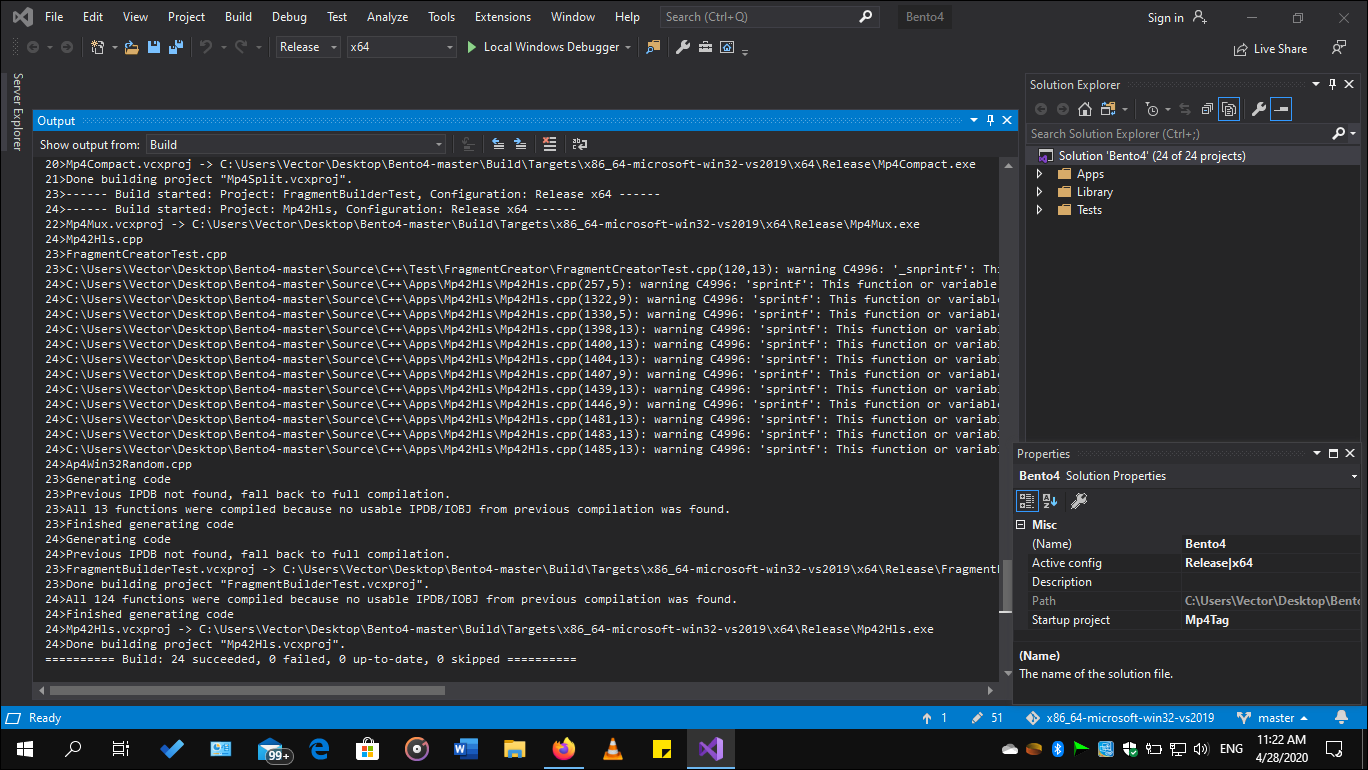Open the x64 platform dropdown
This screenshot has height=770, width=1368.
coord(400,47)
